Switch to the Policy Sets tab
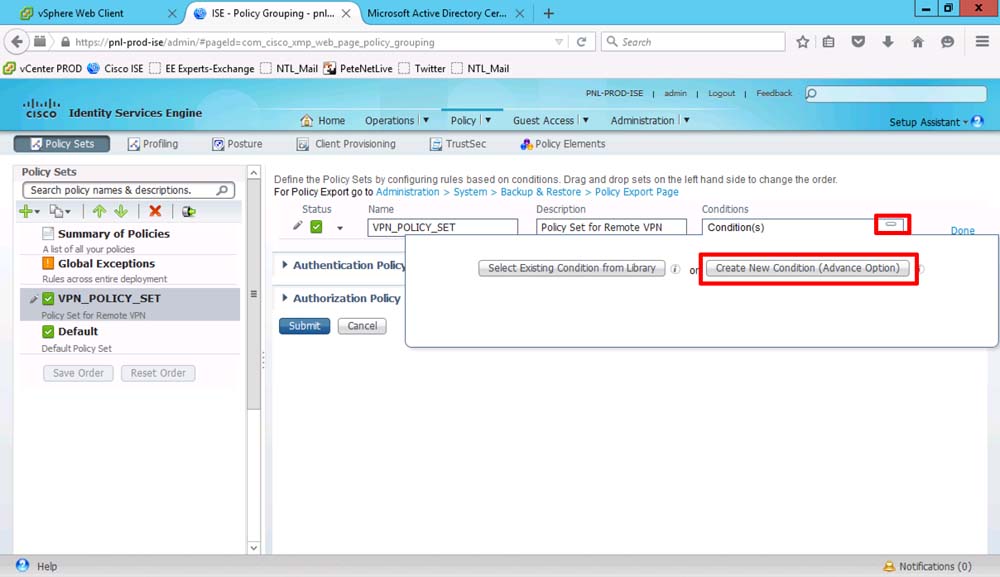This screenshot has width=1000, height=577. (x=62, y=144)
